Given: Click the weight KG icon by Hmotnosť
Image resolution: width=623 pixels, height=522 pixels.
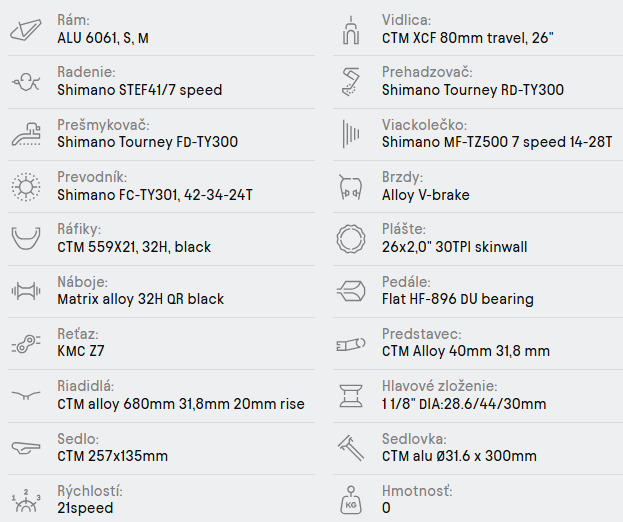Looking at the screenshot, I should [x=349, y=499].
